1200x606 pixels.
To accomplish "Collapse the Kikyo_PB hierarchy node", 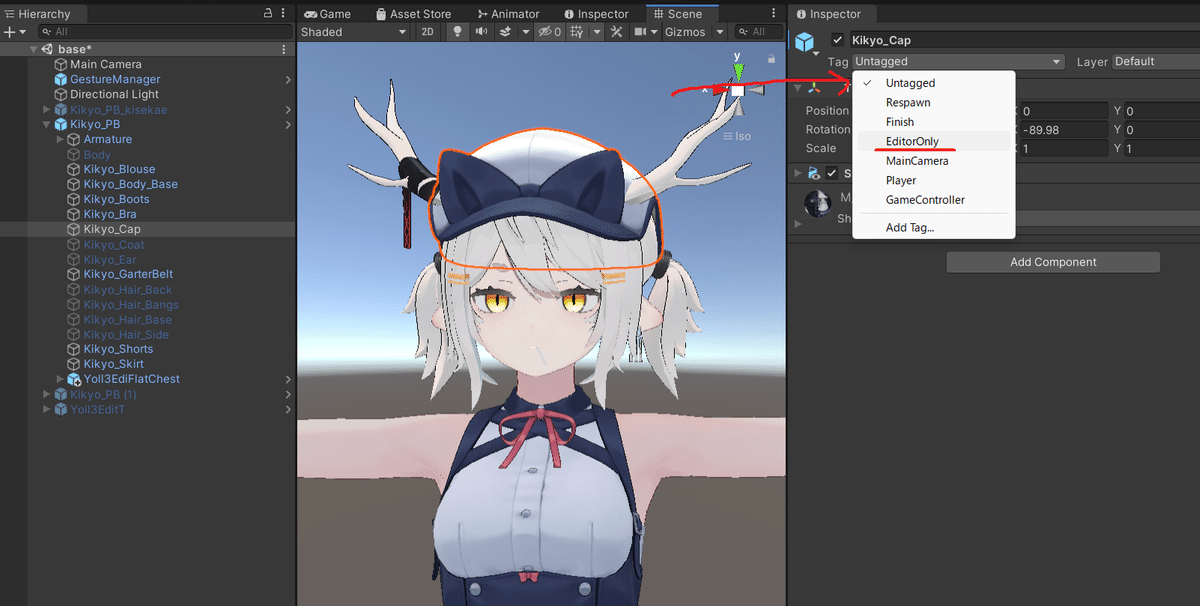I will coord(47,124).
